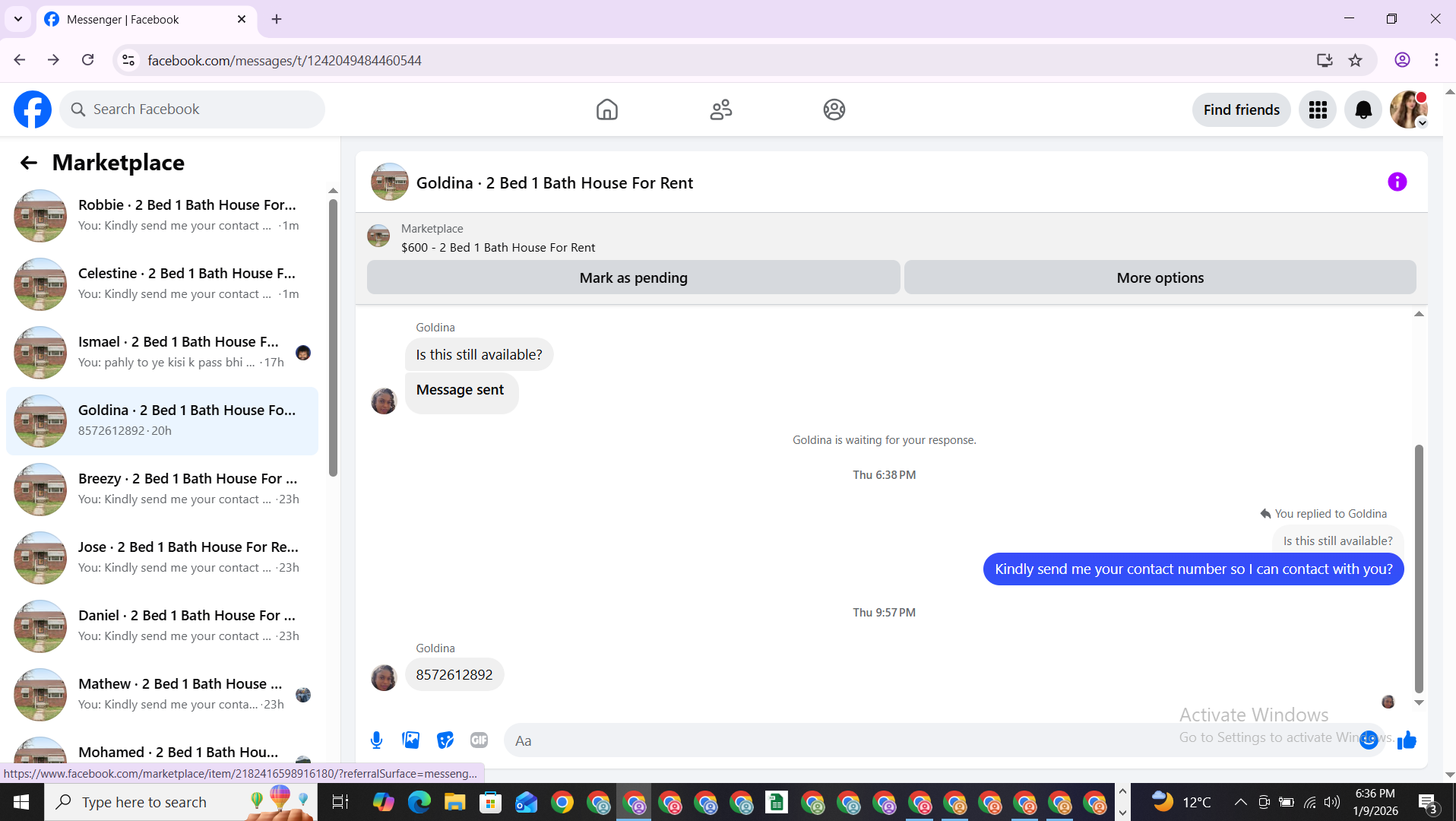Click the Facebook logo
Screen dimensions: 1456x821
point(33,109)
